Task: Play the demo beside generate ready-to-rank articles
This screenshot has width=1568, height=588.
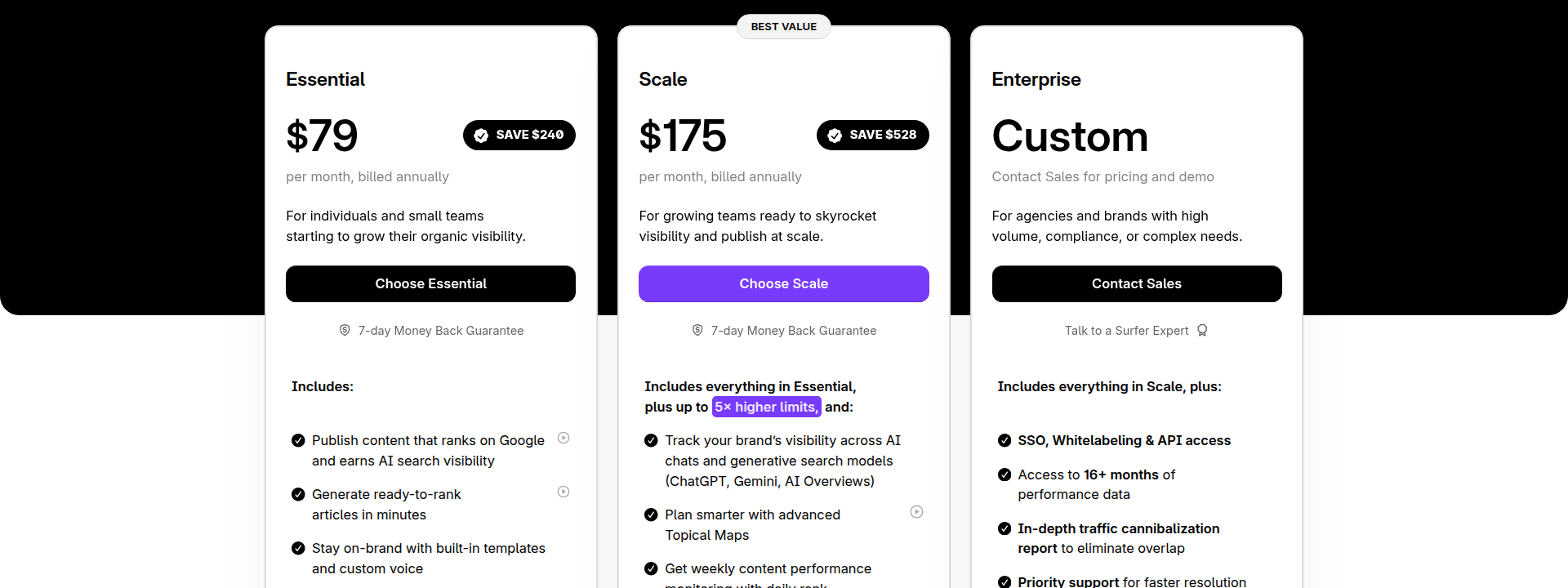Action: 563,492
